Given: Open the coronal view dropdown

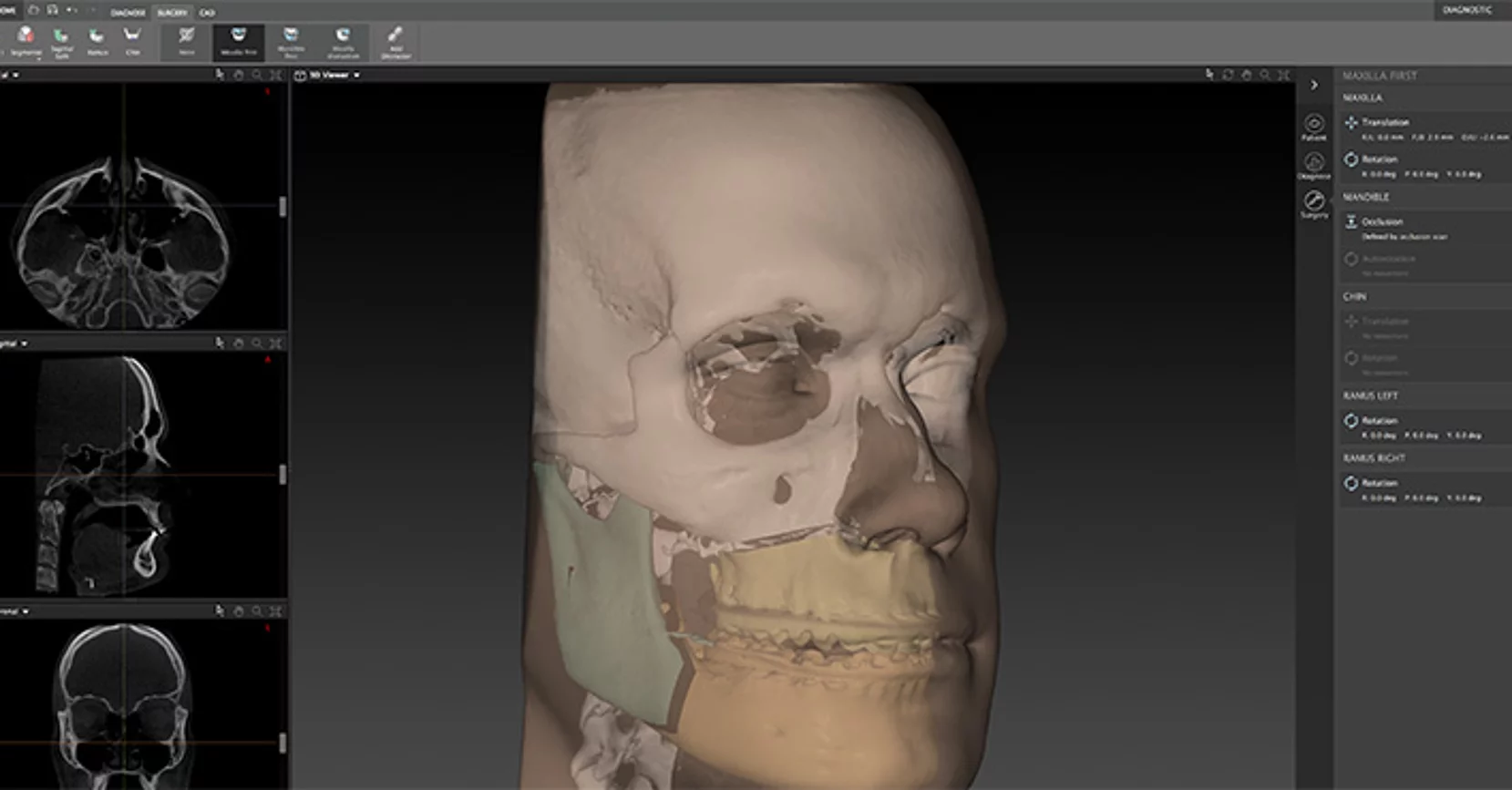Looking at the screenshot, I should pyautogui.click(x=14, y=611).
